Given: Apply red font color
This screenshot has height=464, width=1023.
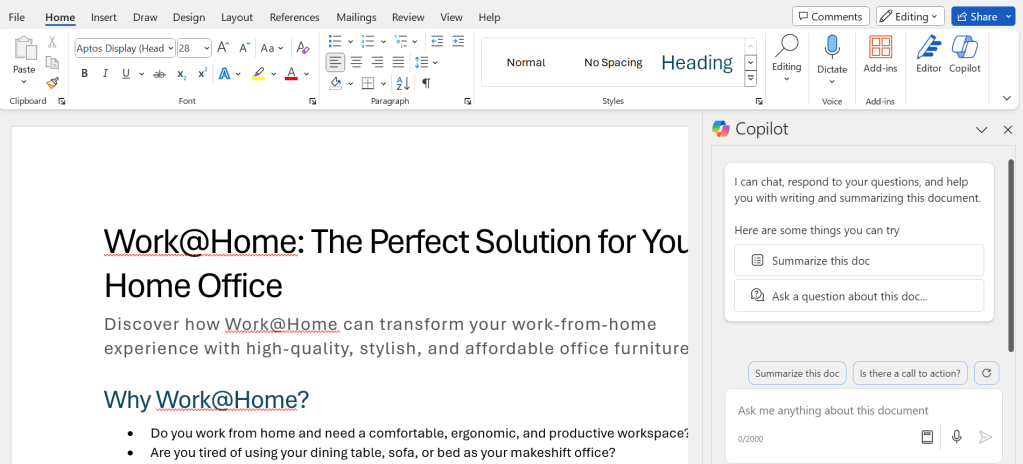Looking at the screenshot, I should 291,74.
